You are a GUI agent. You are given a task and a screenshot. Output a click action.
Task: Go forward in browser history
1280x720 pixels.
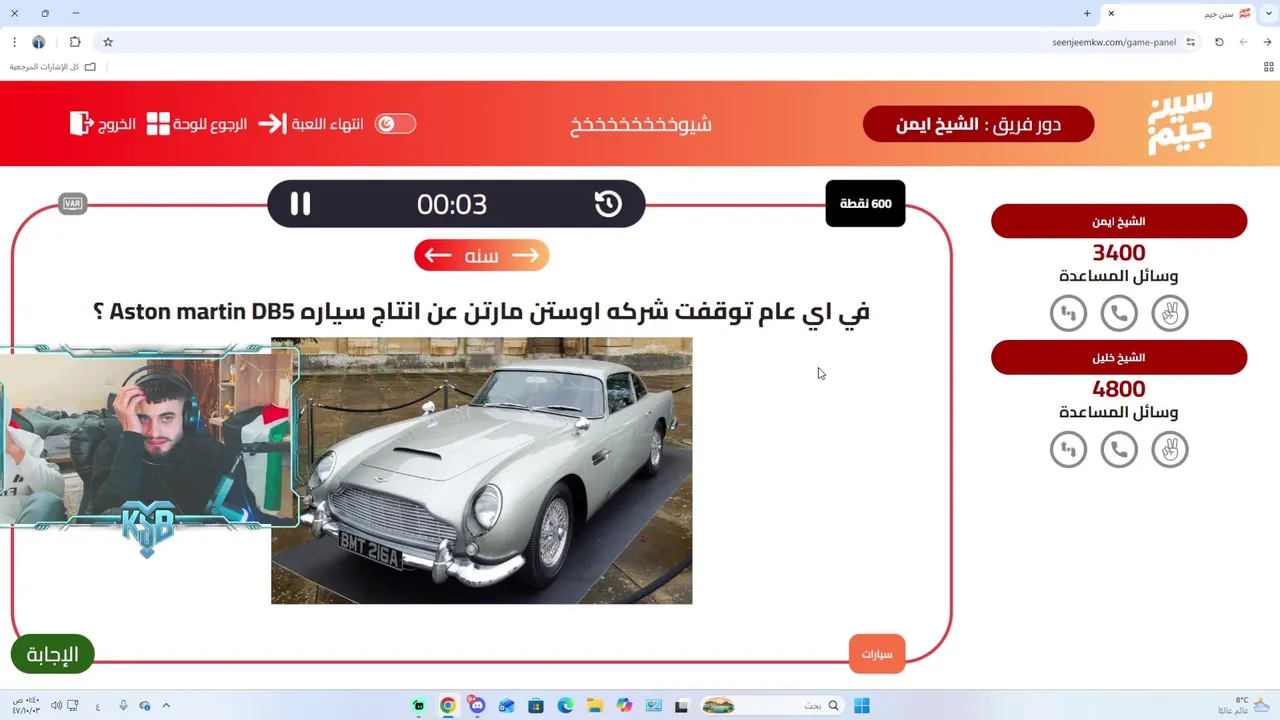pyautogui.click(x=1243, y=42)
